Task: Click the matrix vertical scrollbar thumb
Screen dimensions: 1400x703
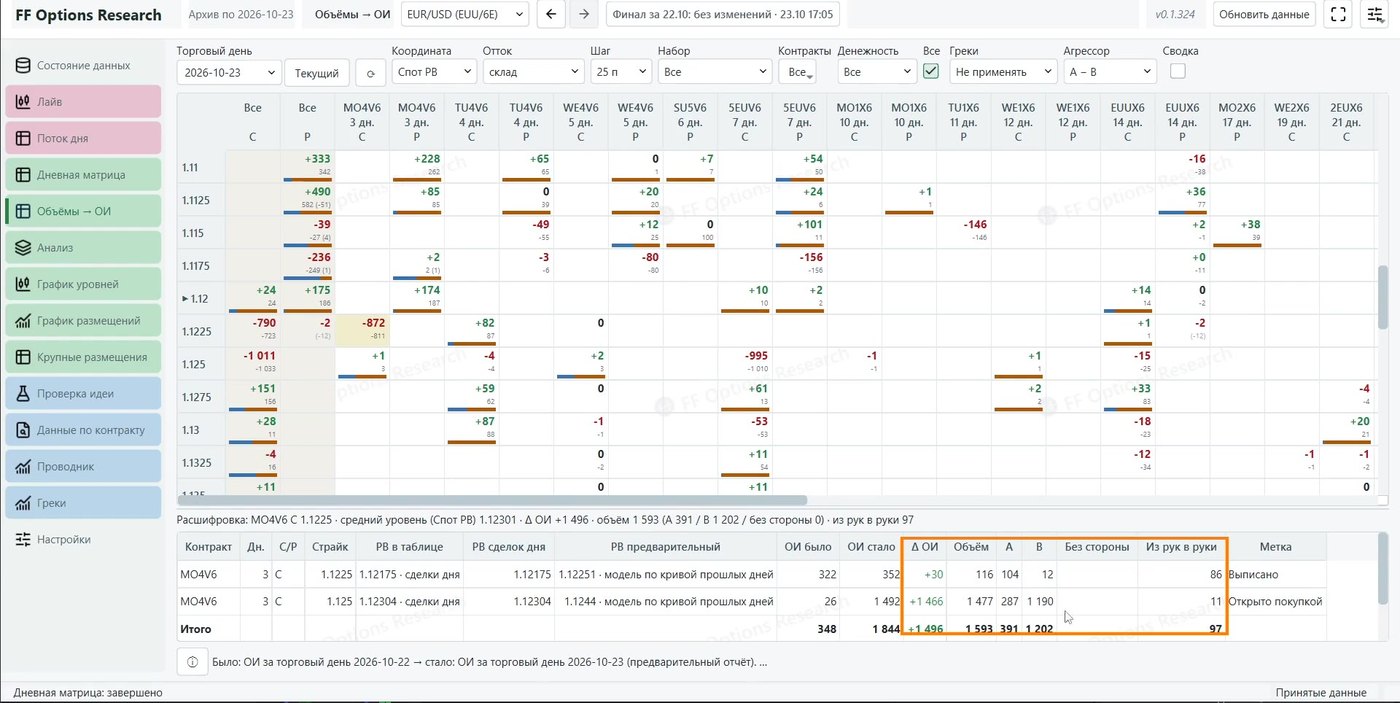Action: (x=1383, y=296)
